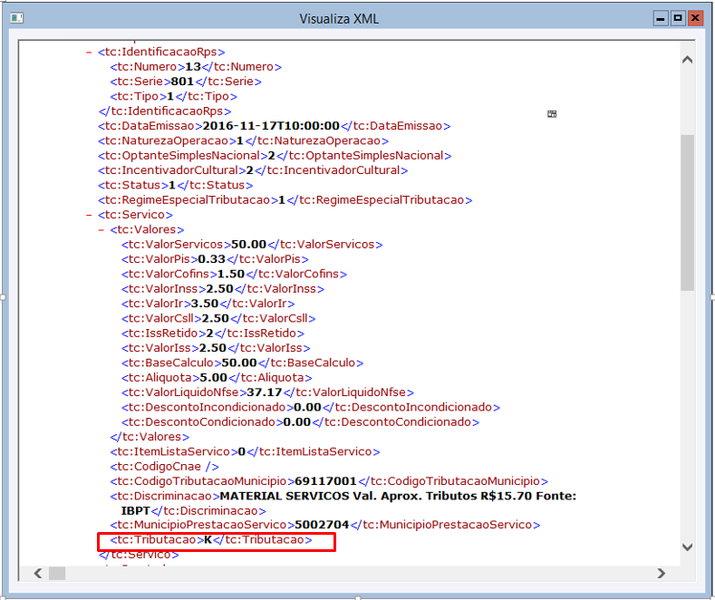The image size is (715, 600).
Task: Click the tc:Status opening tag
Action: (x=133, y=185)
